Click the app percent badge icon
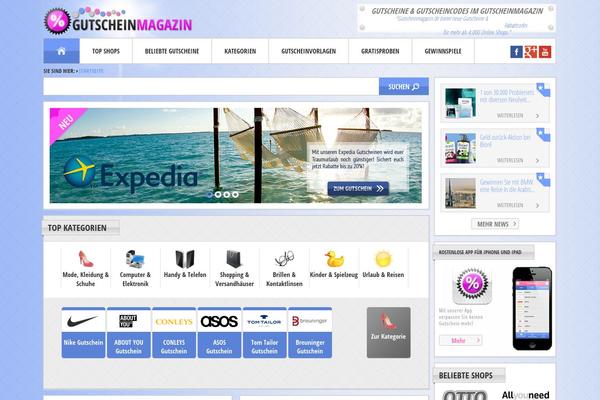 (472, 285)
